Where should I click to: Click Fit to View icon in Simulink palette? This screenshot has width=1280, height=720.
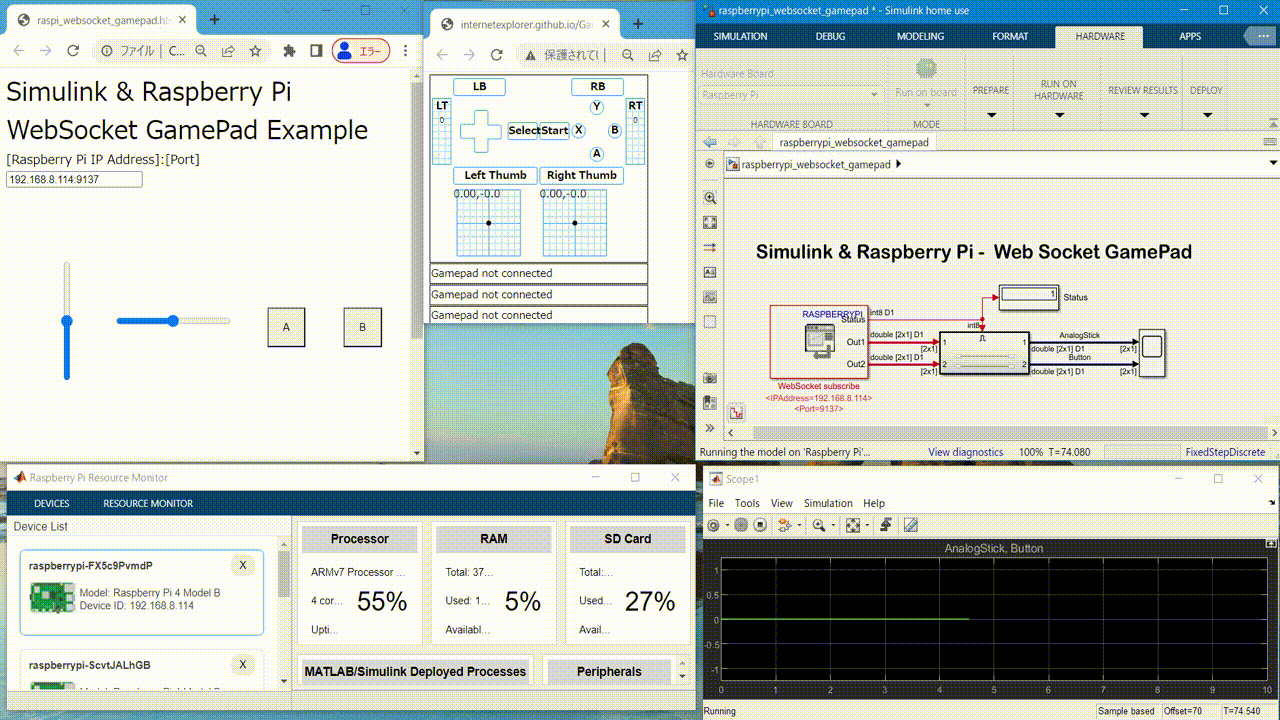point(710,222)
